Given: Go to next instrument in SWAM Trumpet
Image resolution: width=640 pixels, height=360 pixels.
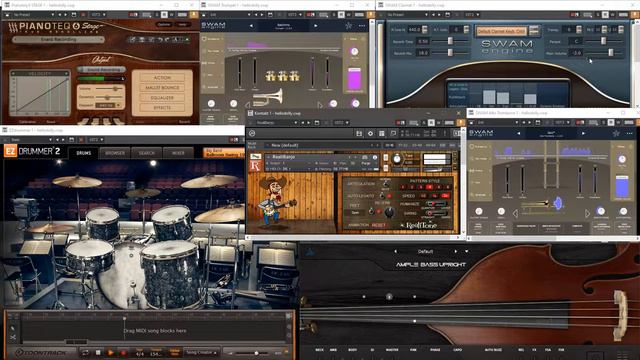Looking at the screenshot, I should tap(316, 26).
